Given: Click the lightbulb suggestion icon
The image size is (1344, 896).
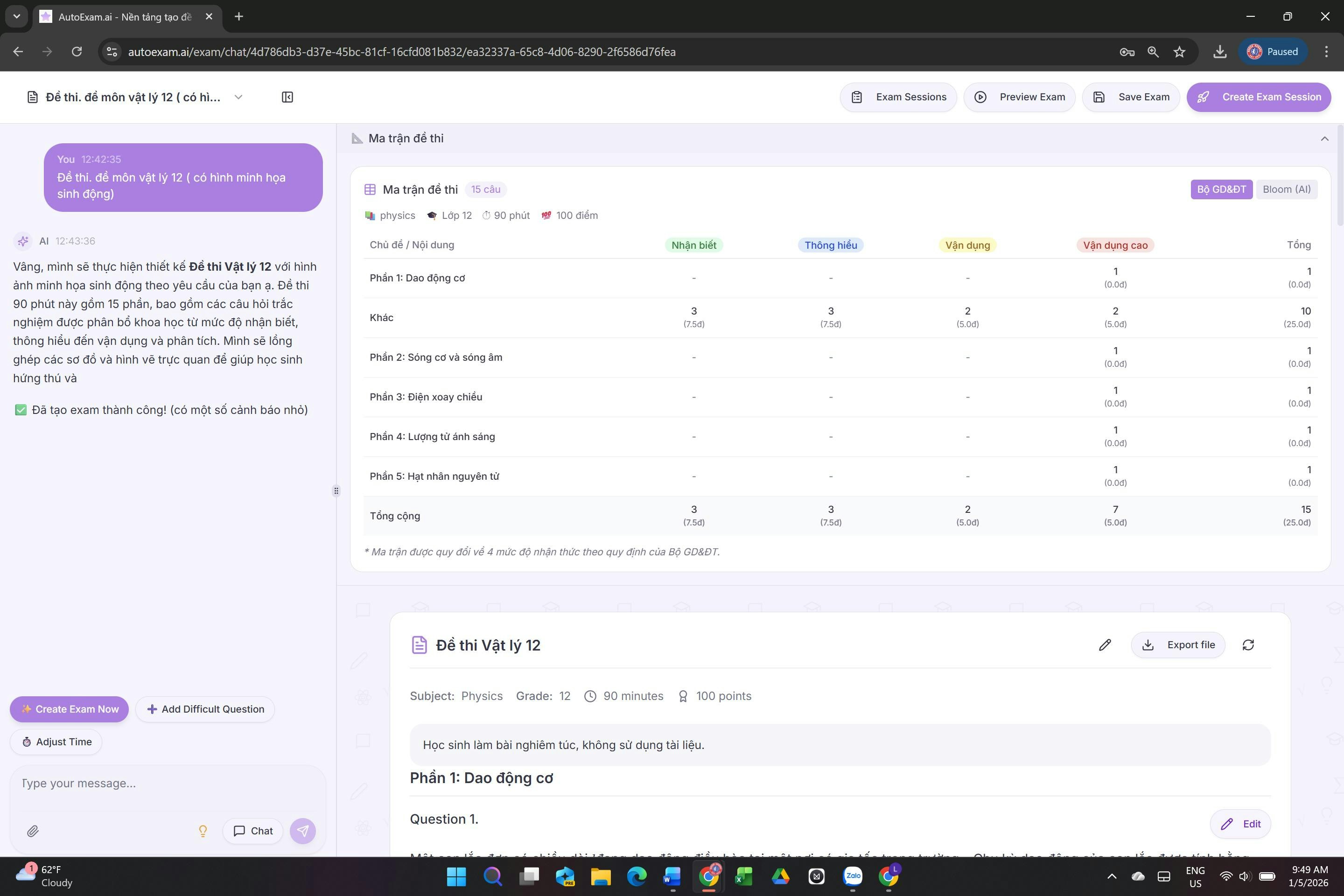Looking at the screenshot, I should click(203, 831).
